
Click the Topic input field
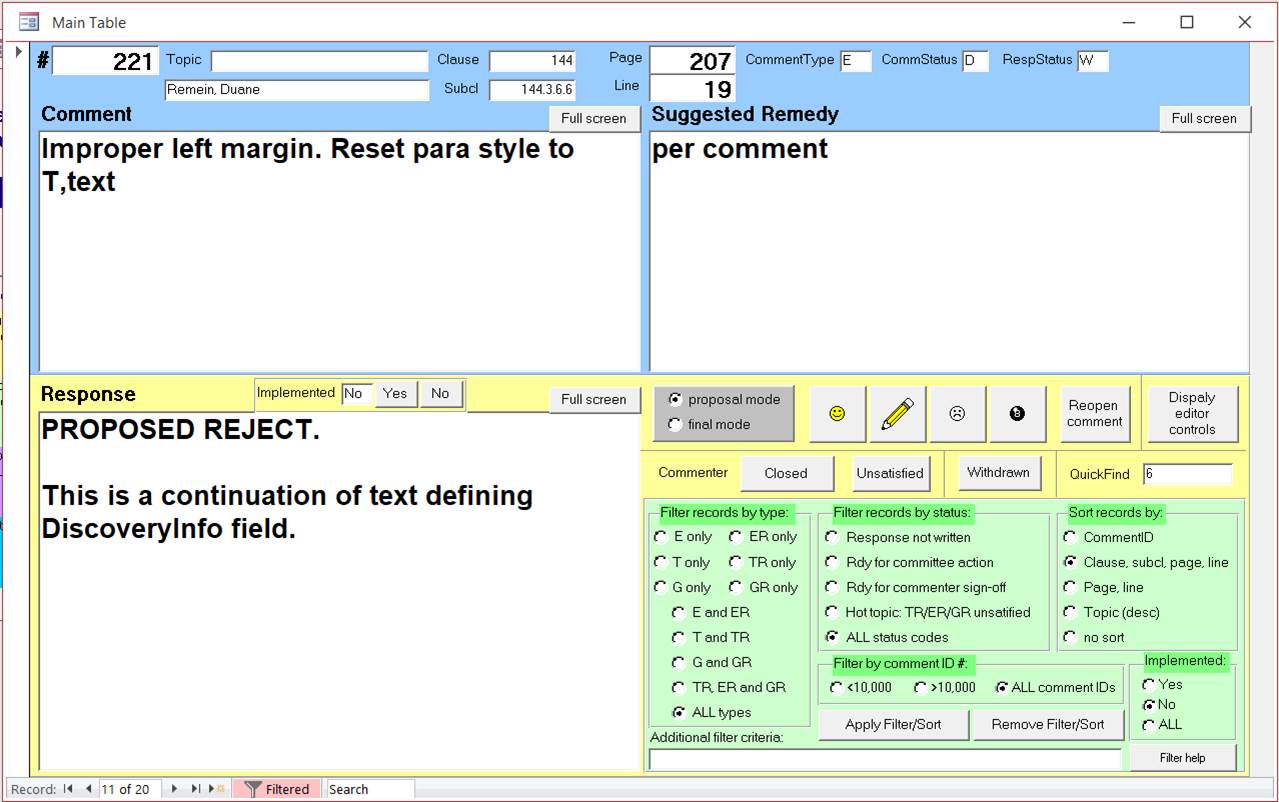click(x=319, y=61)
